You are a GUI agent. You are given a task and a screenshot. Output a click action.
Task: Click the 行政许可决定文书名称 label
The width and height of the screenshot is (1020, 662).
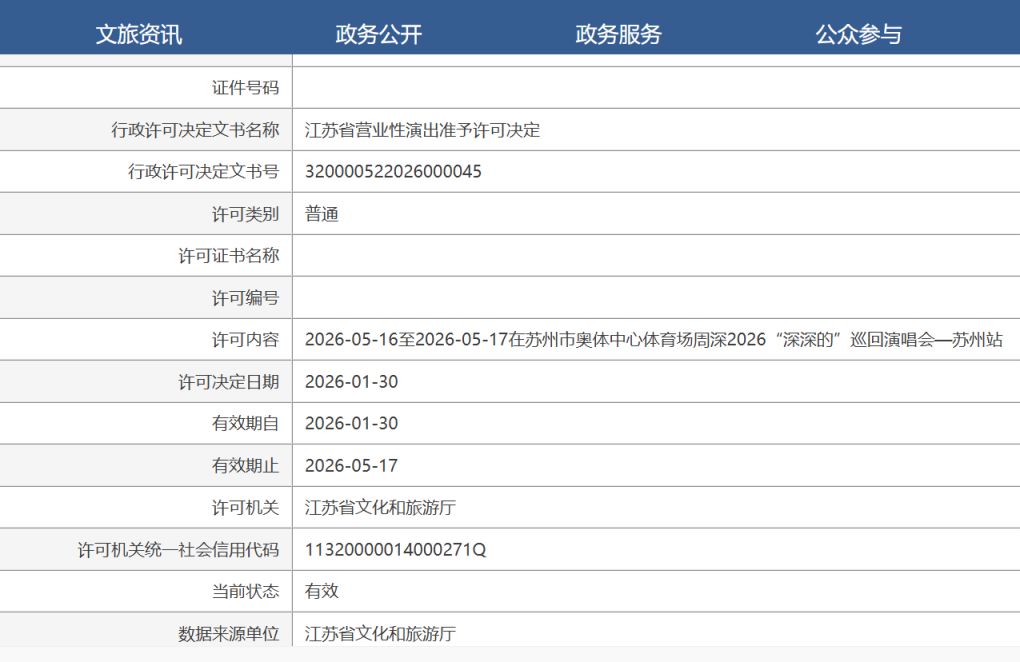pos(195,130)
